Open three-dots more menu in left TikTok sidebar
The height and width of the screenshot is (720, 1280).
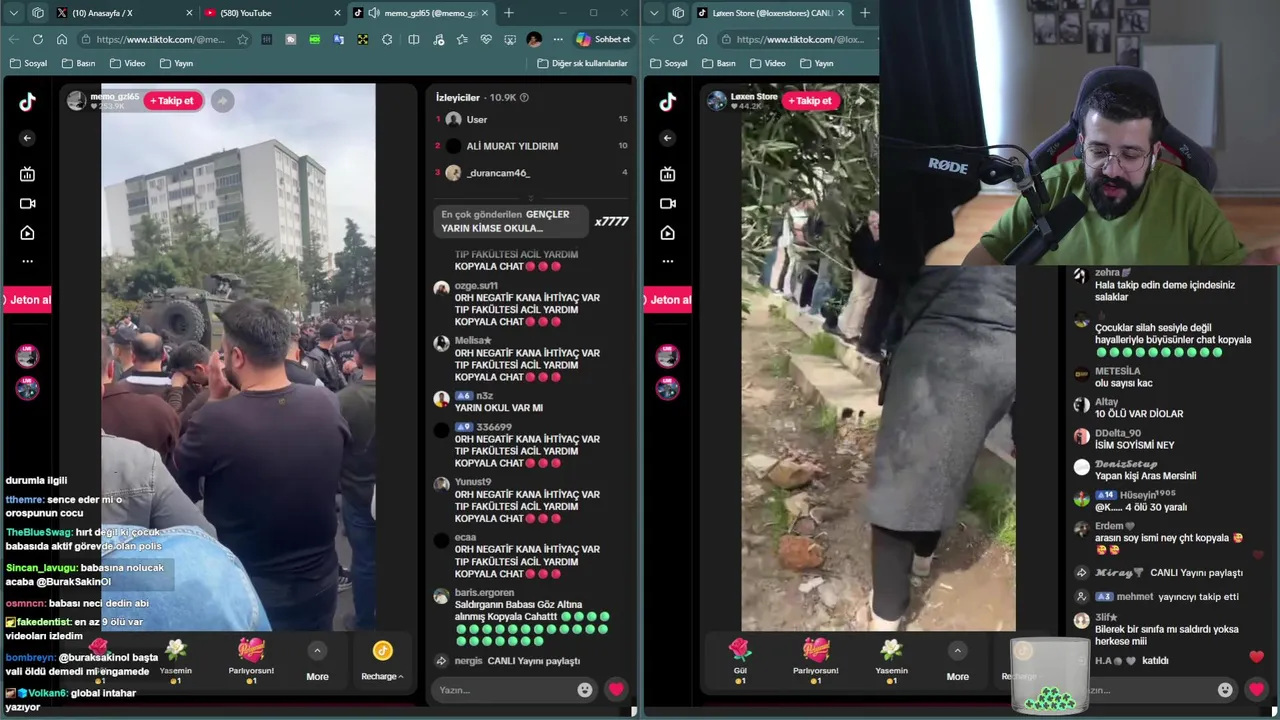[x=27, y=261]
